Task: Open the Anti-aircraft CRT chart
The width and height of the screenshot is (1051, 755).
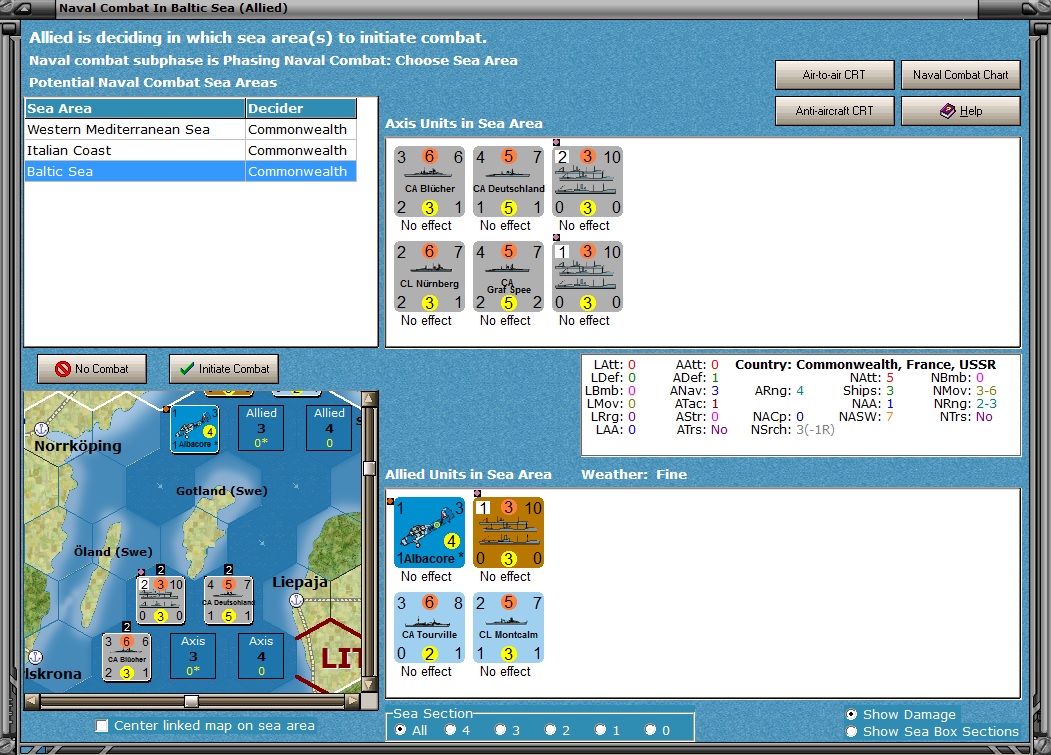Action: 834,111
